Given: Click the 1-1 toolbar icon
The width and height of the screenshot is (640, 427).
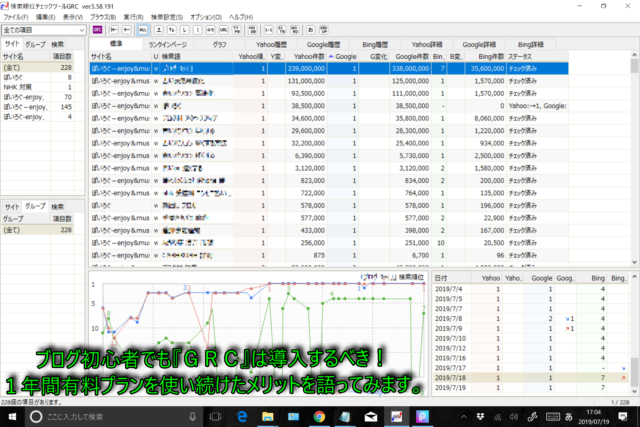Looking at the screenshot, I should click(x=269, y=30).
